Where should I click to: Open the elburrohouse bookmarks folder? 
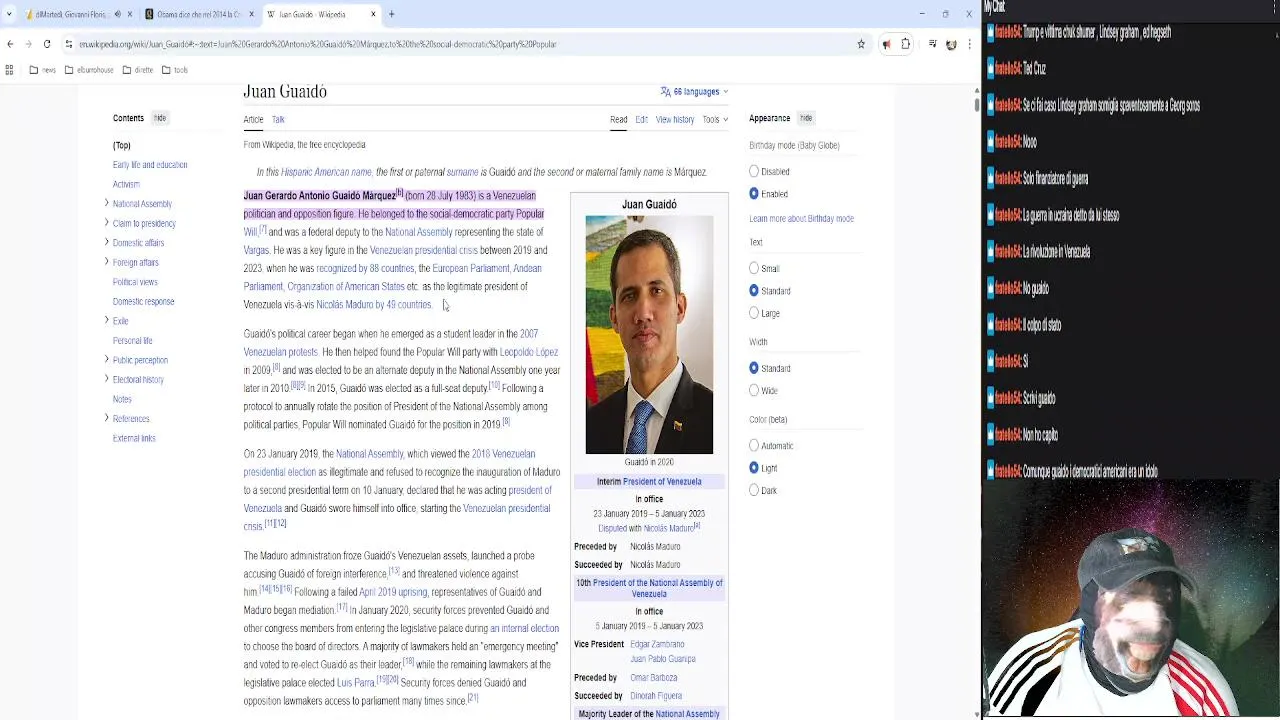(x=89, y=70)
